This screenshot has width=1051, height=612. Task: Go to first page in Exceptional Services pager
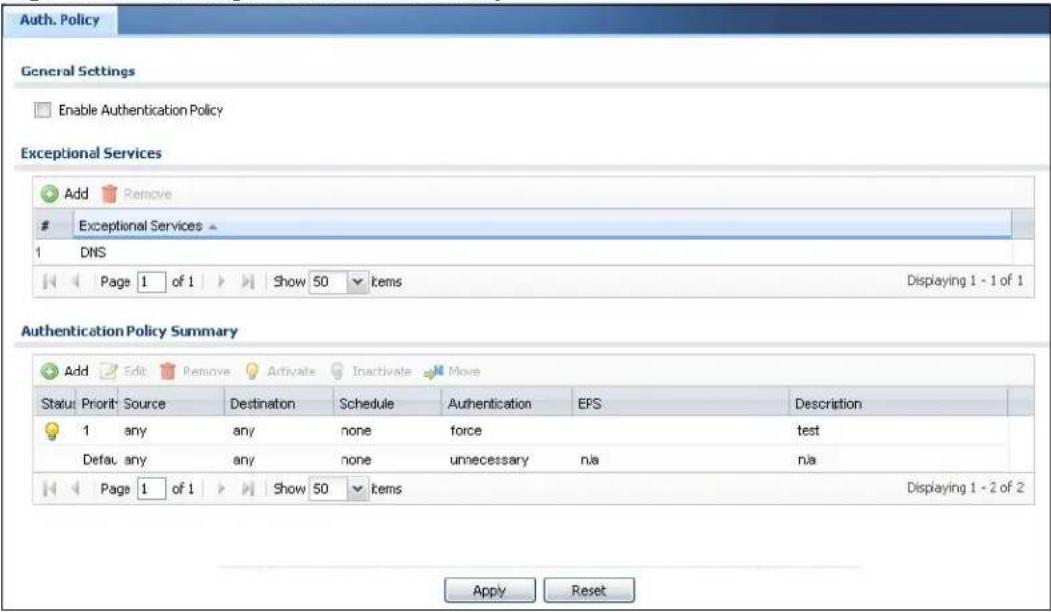click(x=49, y=282)
